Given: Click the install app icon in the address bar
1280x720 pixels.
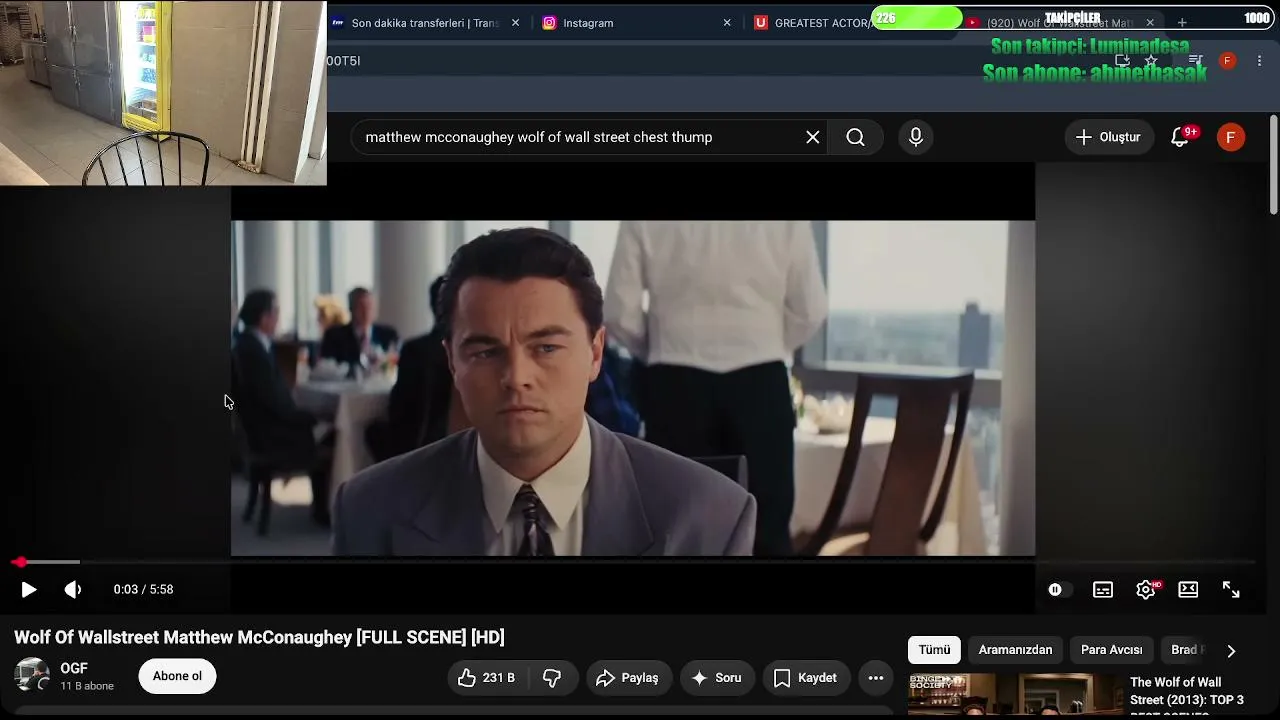Looking at the screenshot, I should click(x=1123, y=61).
